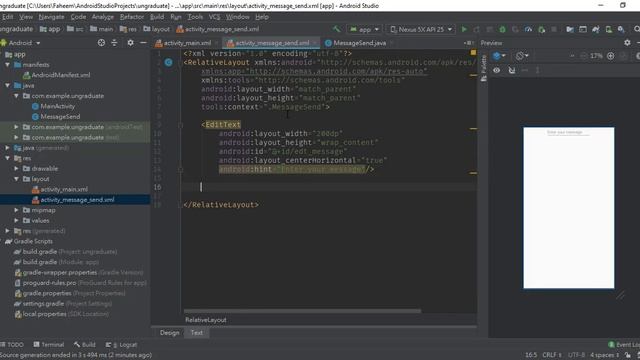Viewport: 640px width, 360px height.
Task: Open the Logcat tool window
Action: pyautogui.click(x=121, y=344)
